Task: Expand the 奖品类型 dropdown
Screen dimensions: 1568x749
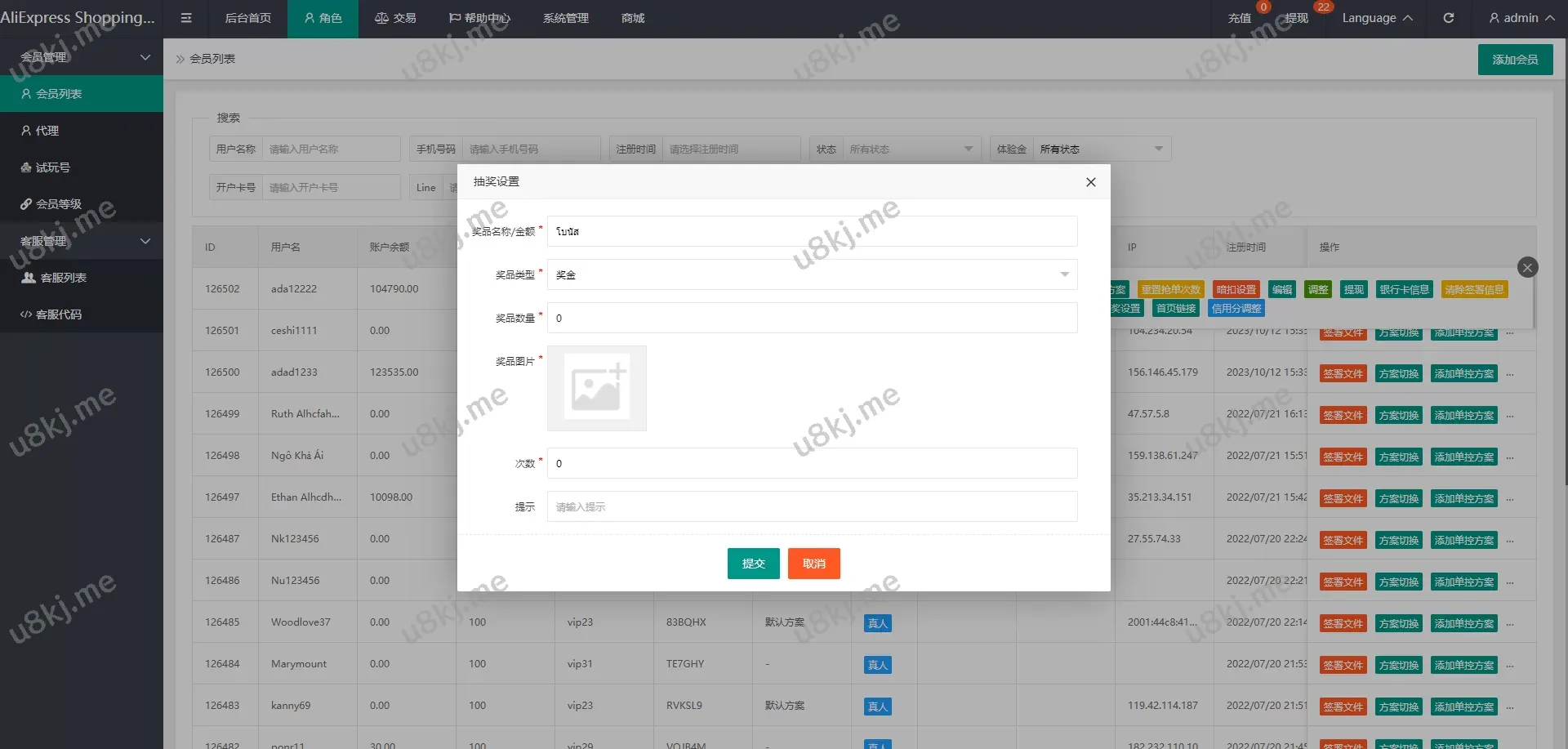Action: (812, 274)
